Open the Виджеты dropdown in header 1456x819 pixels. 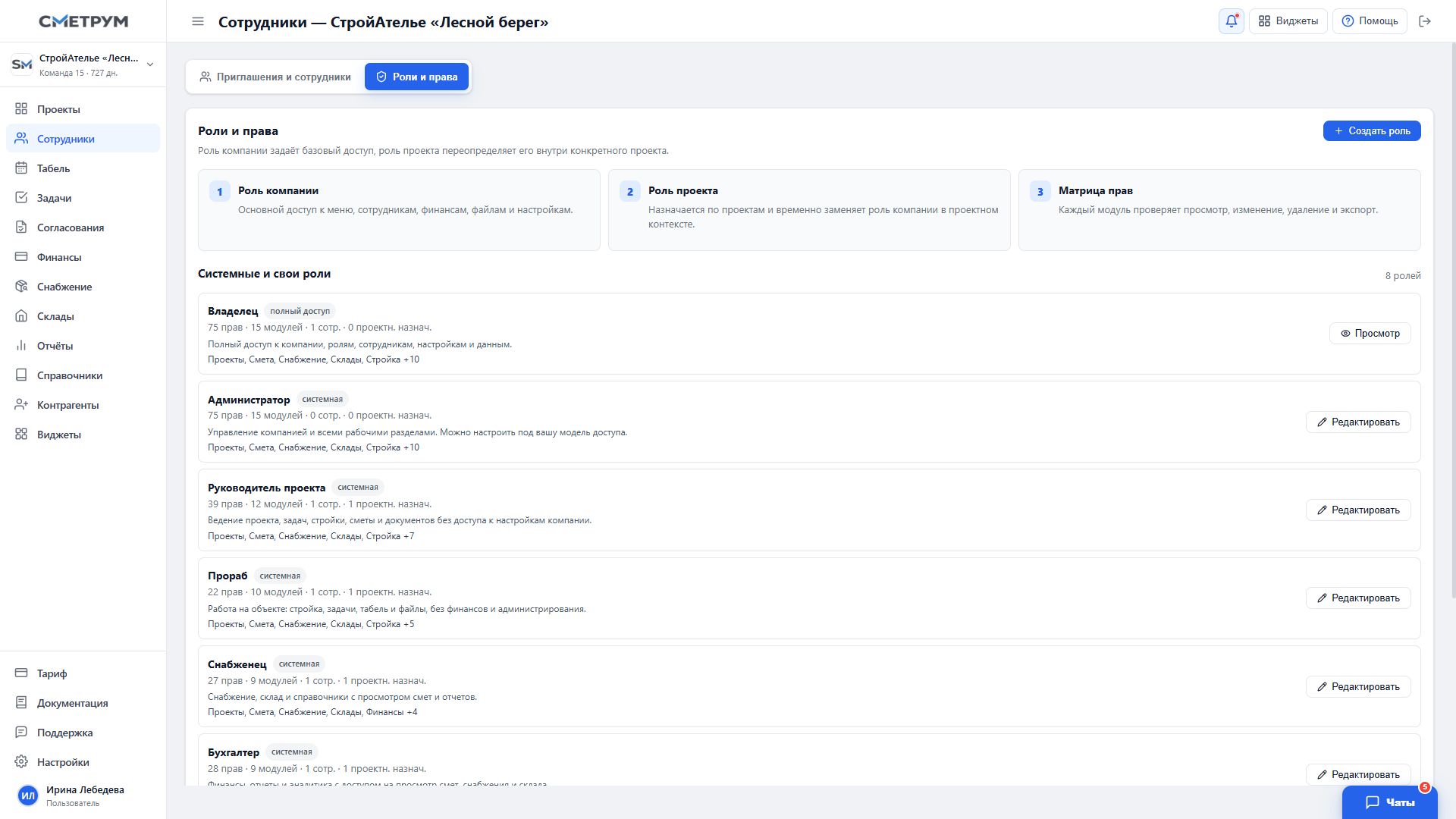(1288, 21)
